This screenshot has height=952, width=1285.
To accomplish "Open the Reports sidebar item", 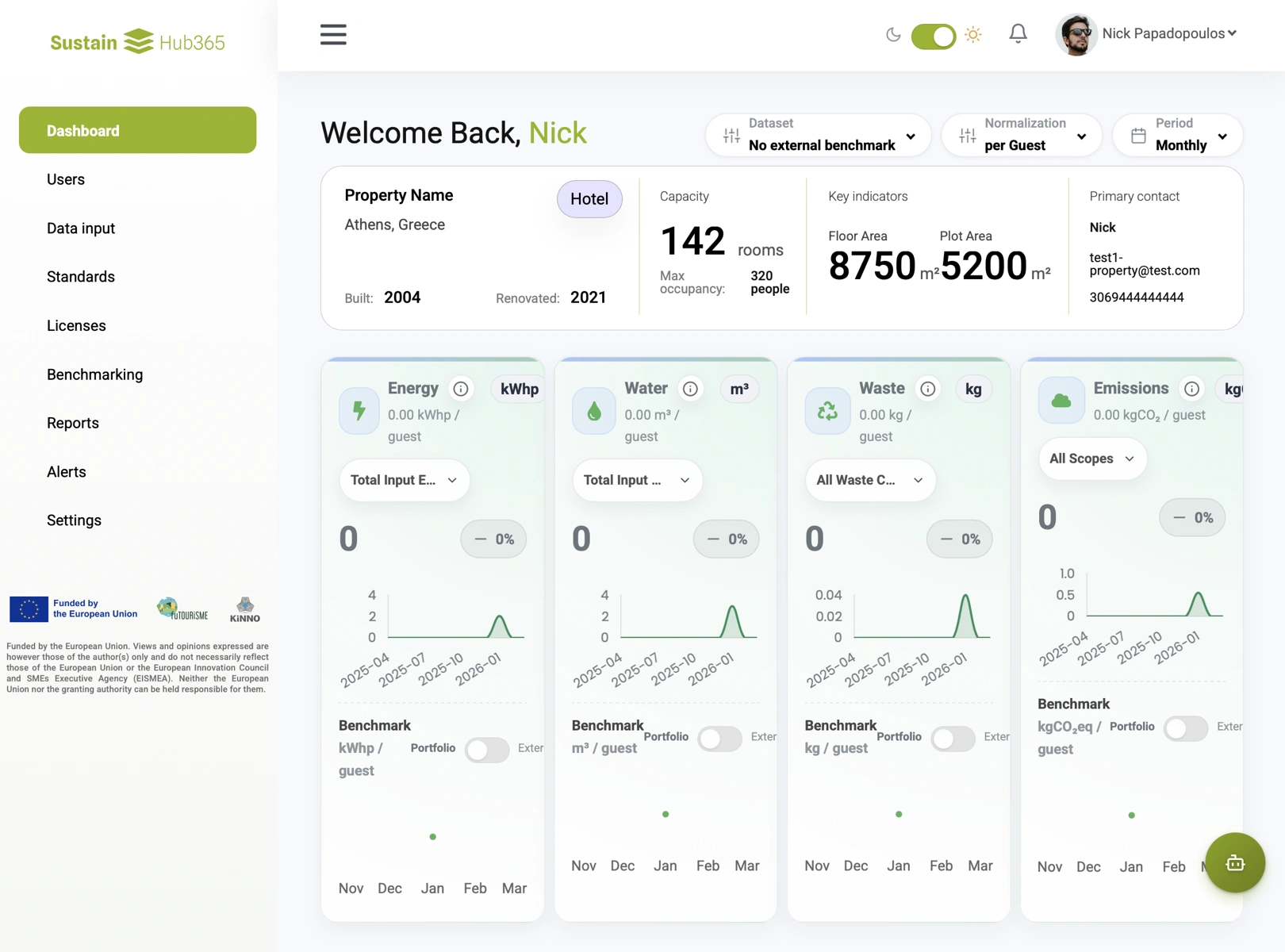I will (x=73, y=423).
